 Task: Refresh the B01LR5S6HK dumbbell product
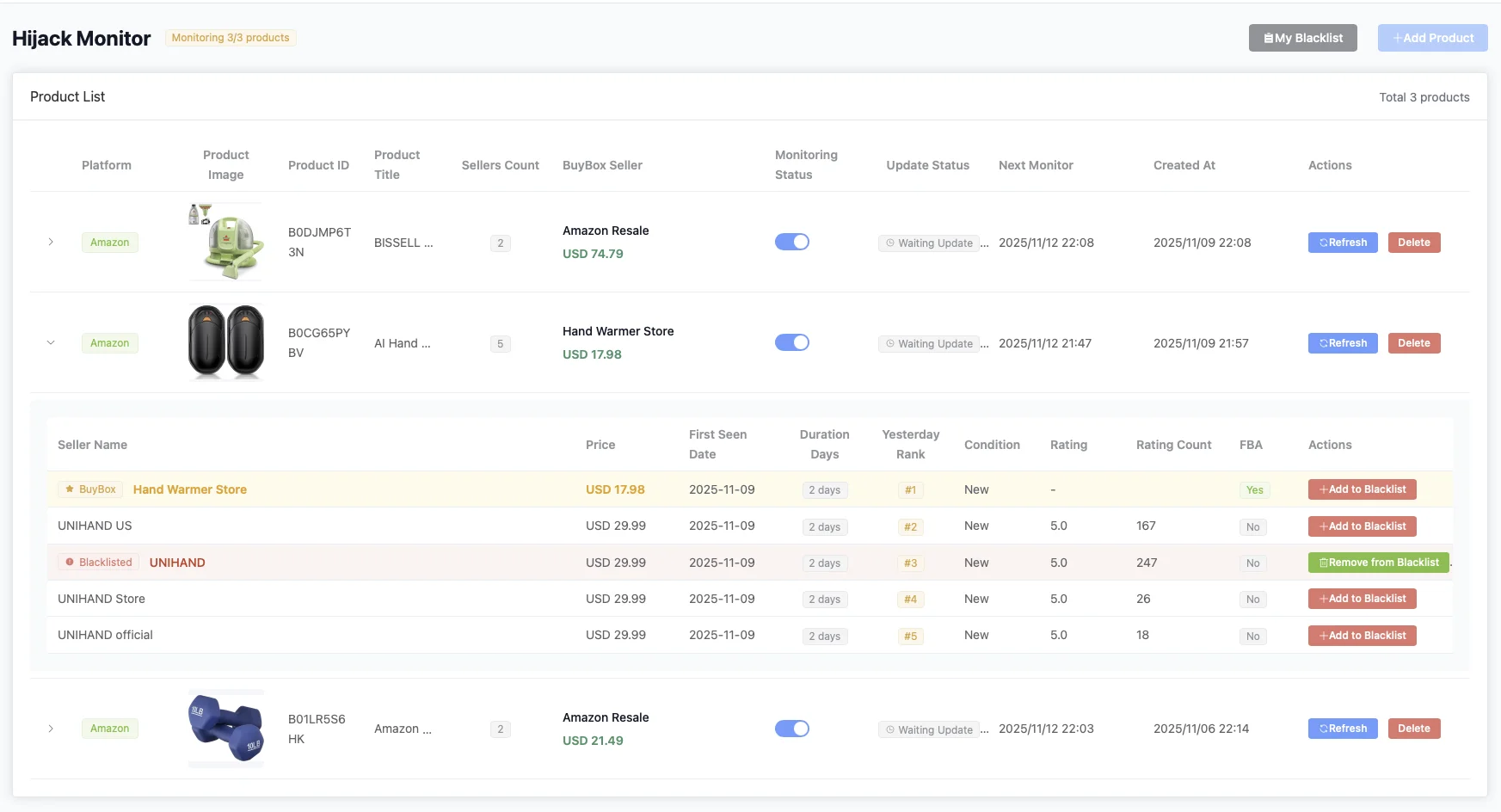pyautogui.click(x=1343, y=729)
